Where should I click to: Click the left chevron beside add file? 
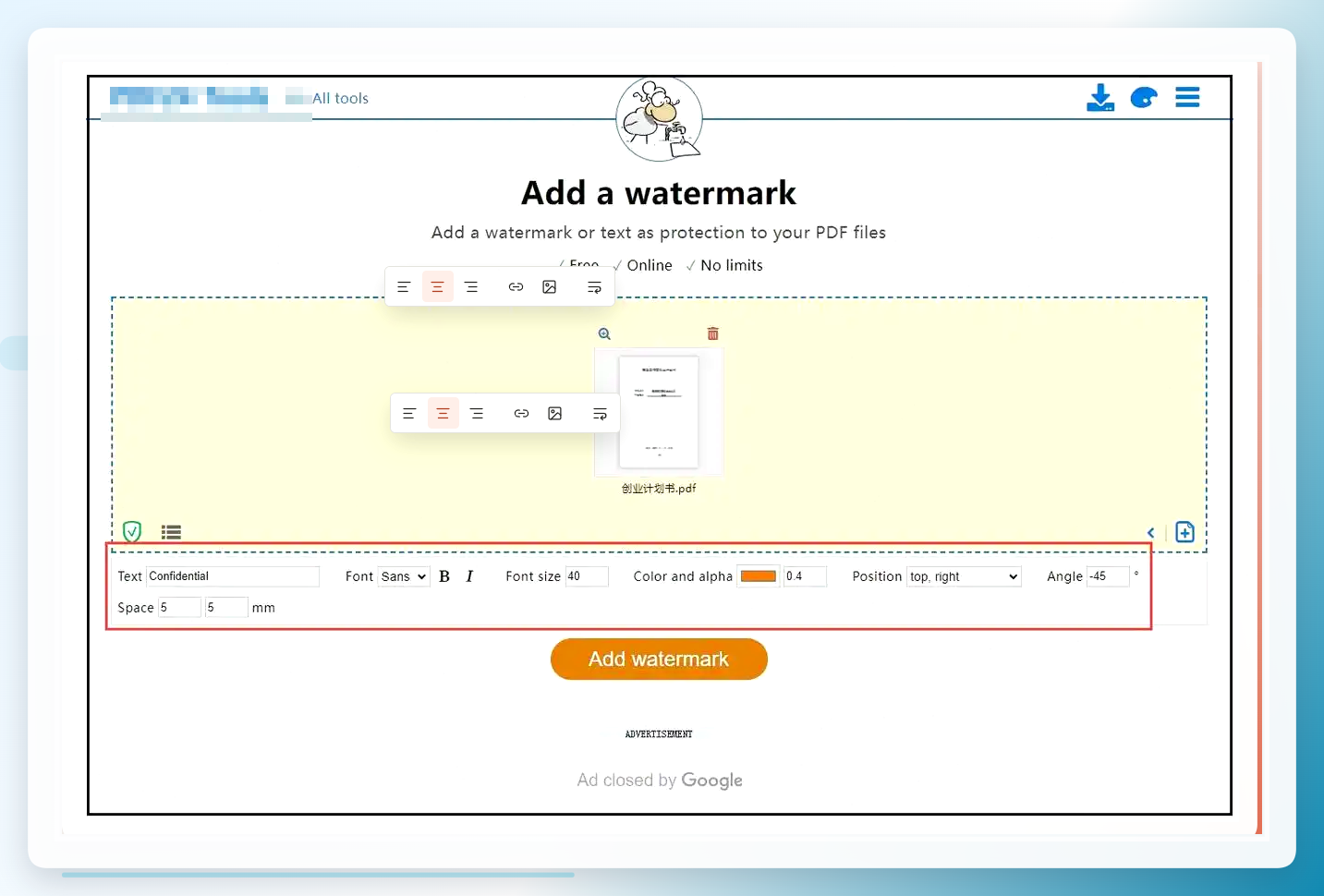click(1151, 533)
